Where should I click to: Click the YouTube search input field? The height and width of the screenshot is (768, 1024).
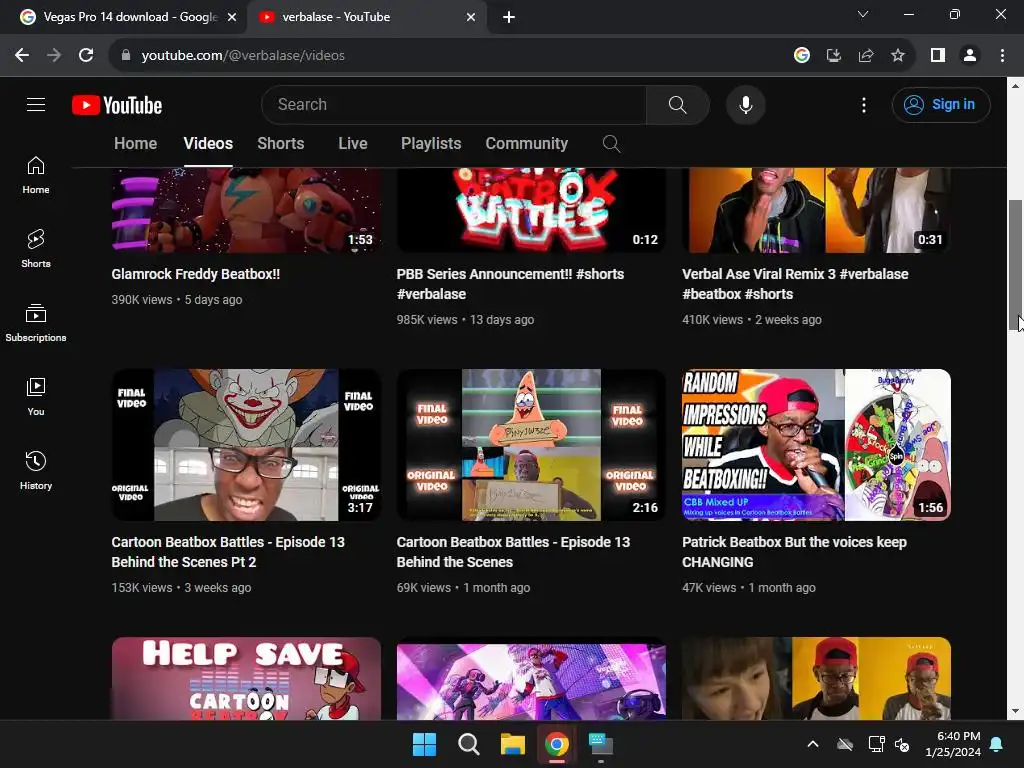click(x=454, y=104)
